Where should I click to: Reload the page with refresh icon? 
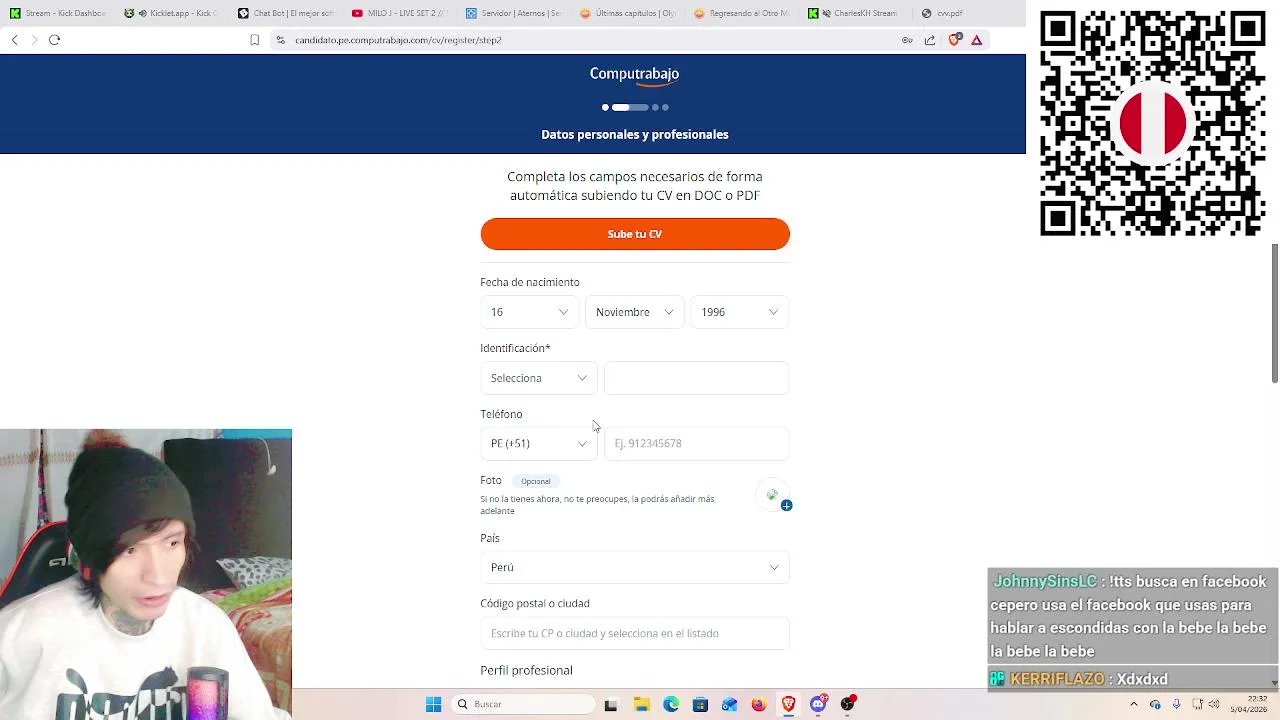click(55, 40)
